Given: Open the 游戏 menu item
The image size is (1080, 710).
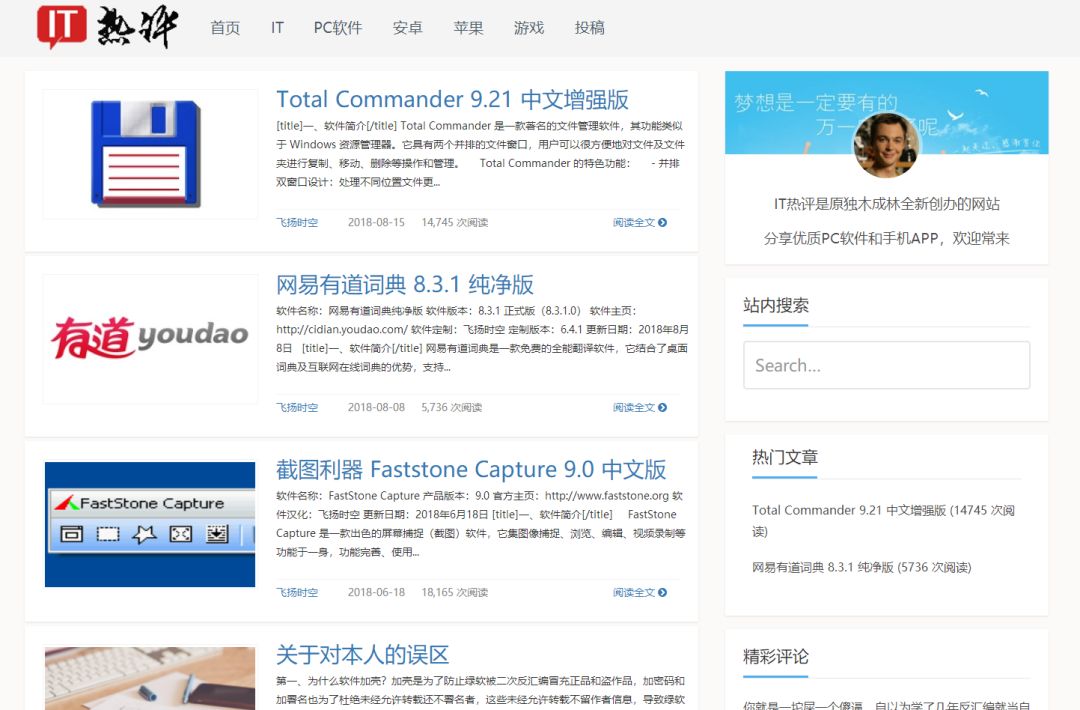Looking at the screenshot, I should (x=529, y=28).
